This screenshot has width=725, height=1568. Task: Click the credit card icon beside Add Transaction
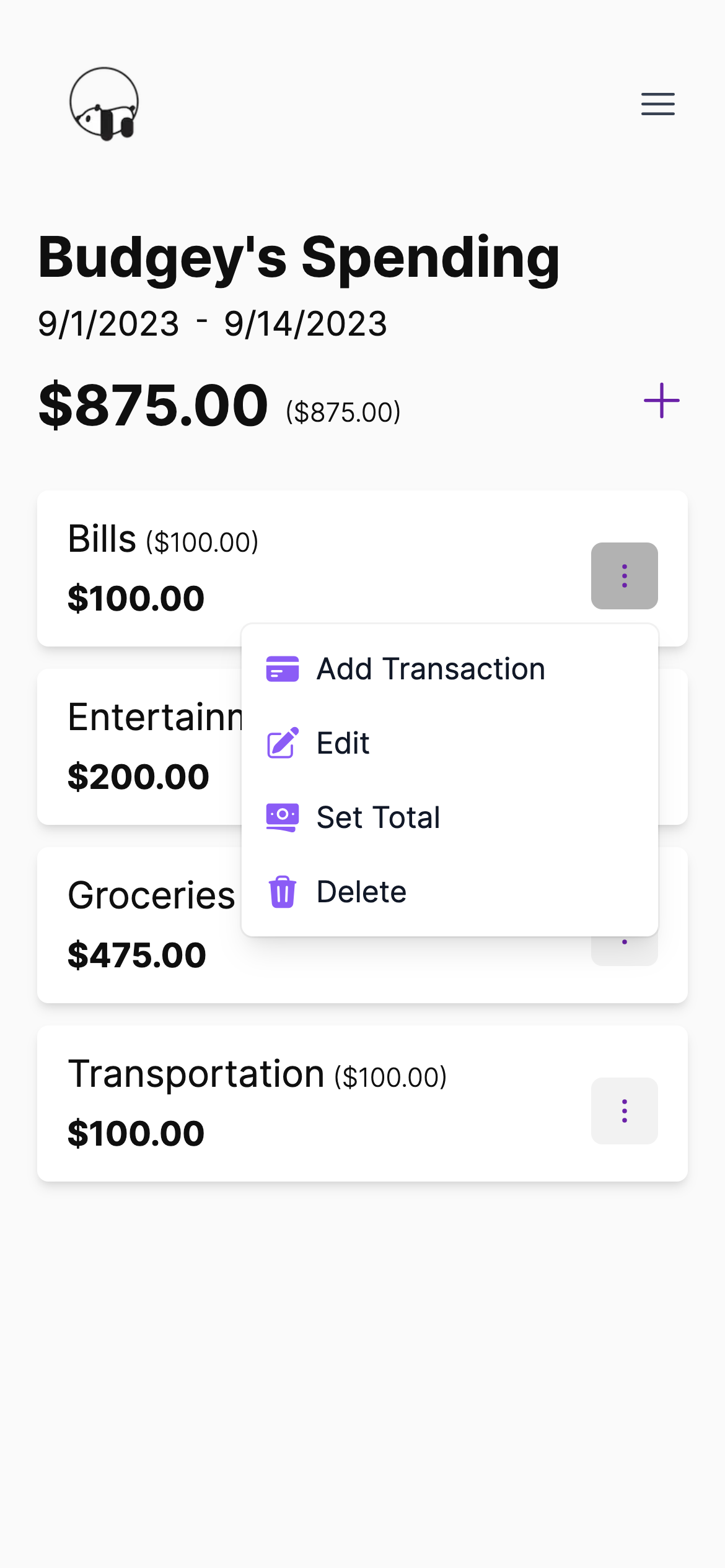tap(282, 669)
